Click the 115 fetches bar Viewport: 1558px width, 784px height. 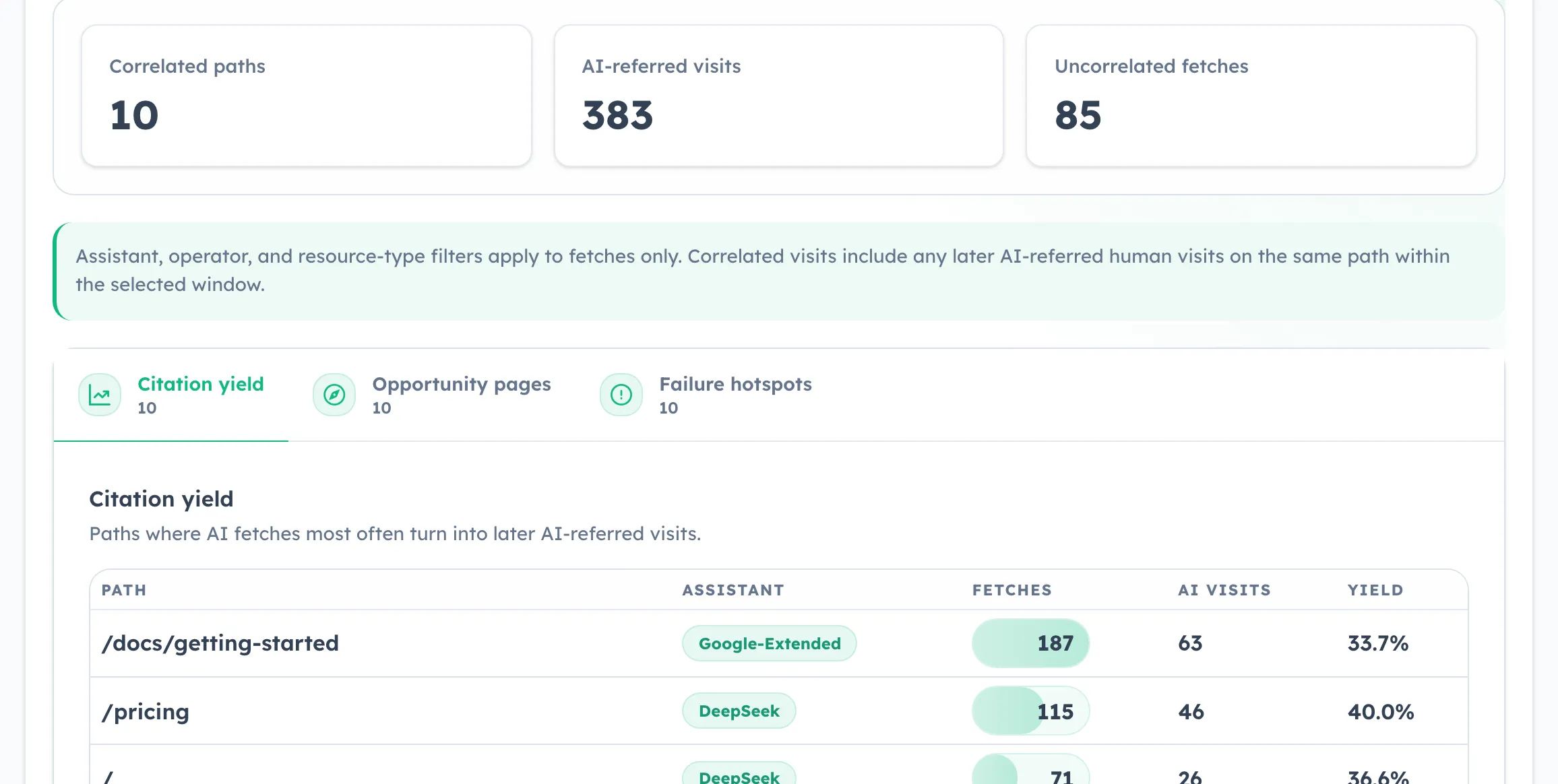coord(1030,711)
